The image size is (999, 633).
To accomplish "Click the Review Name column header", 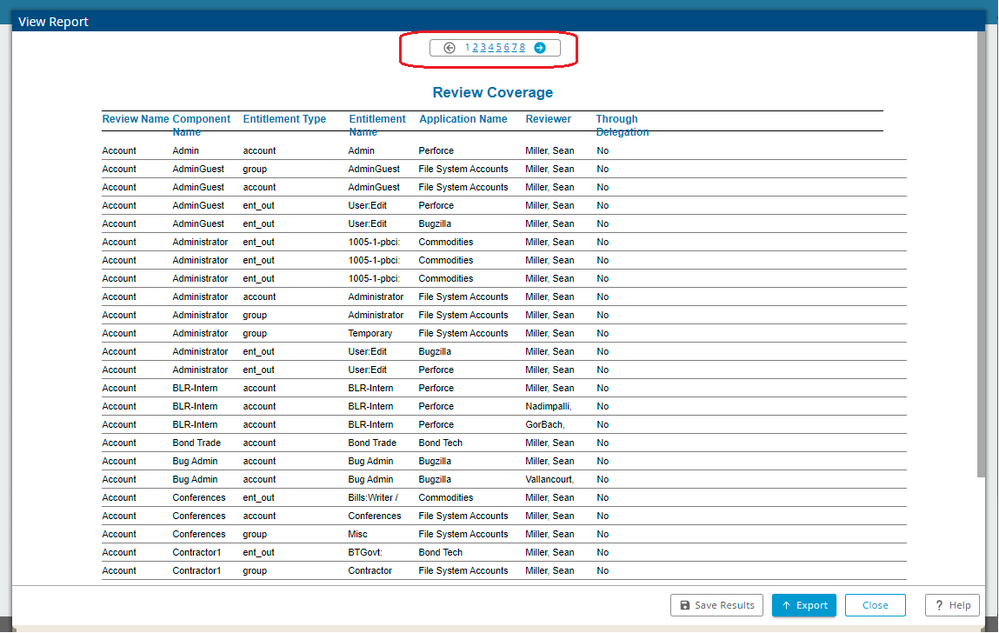I will 135,119.
